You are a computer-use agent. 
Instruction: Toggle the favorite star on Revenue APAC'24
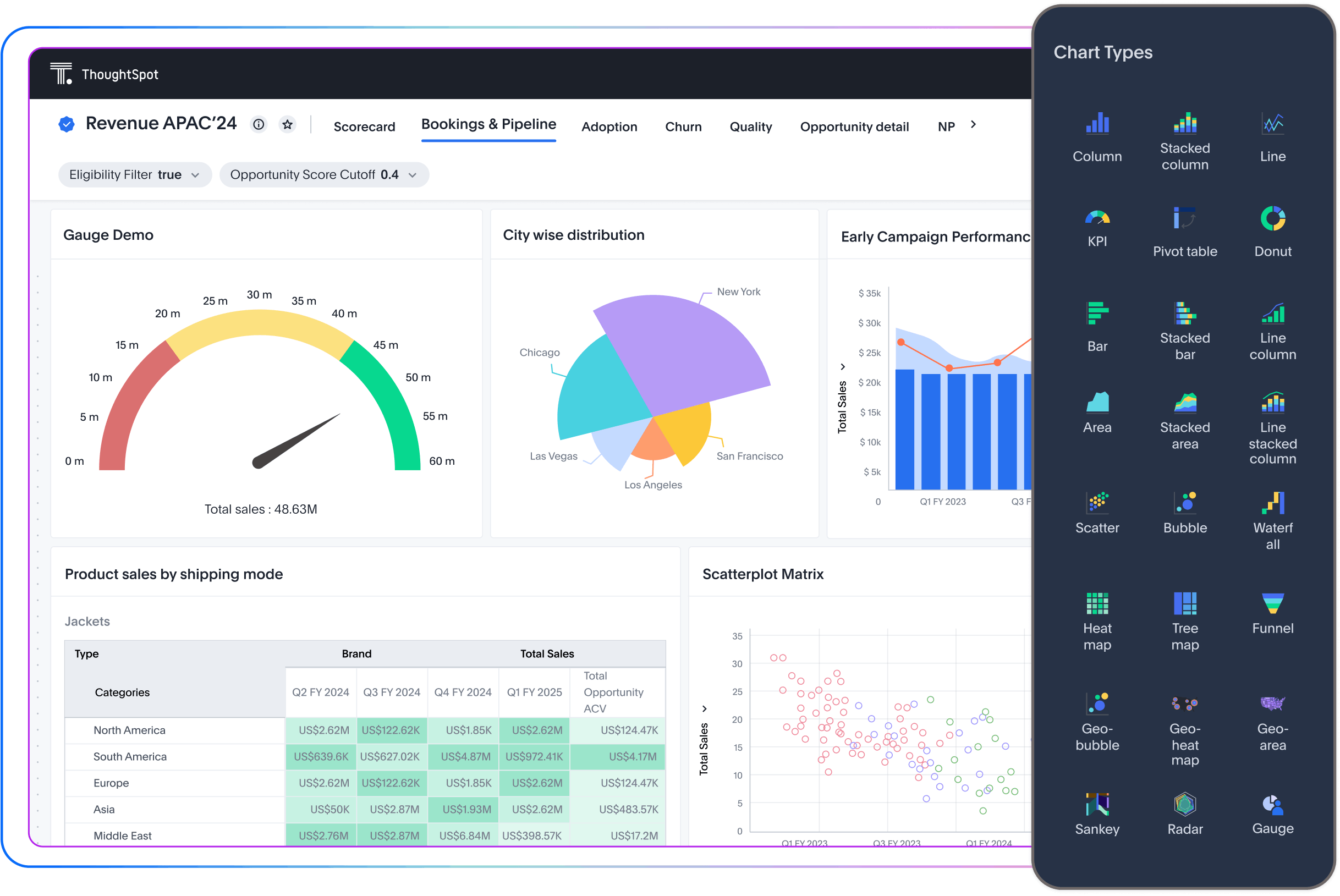pyautogui.click(x=288, y=124)
